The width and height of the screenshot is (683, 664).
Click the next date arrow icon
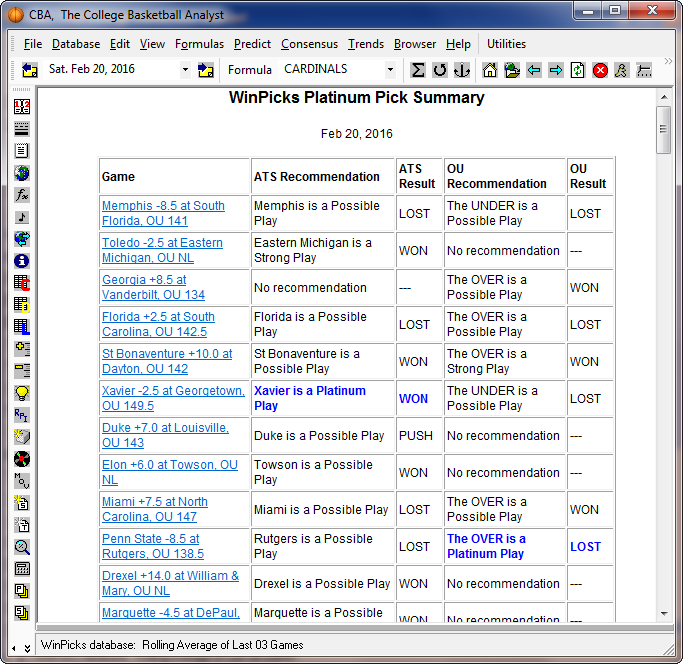pos(205,70)
